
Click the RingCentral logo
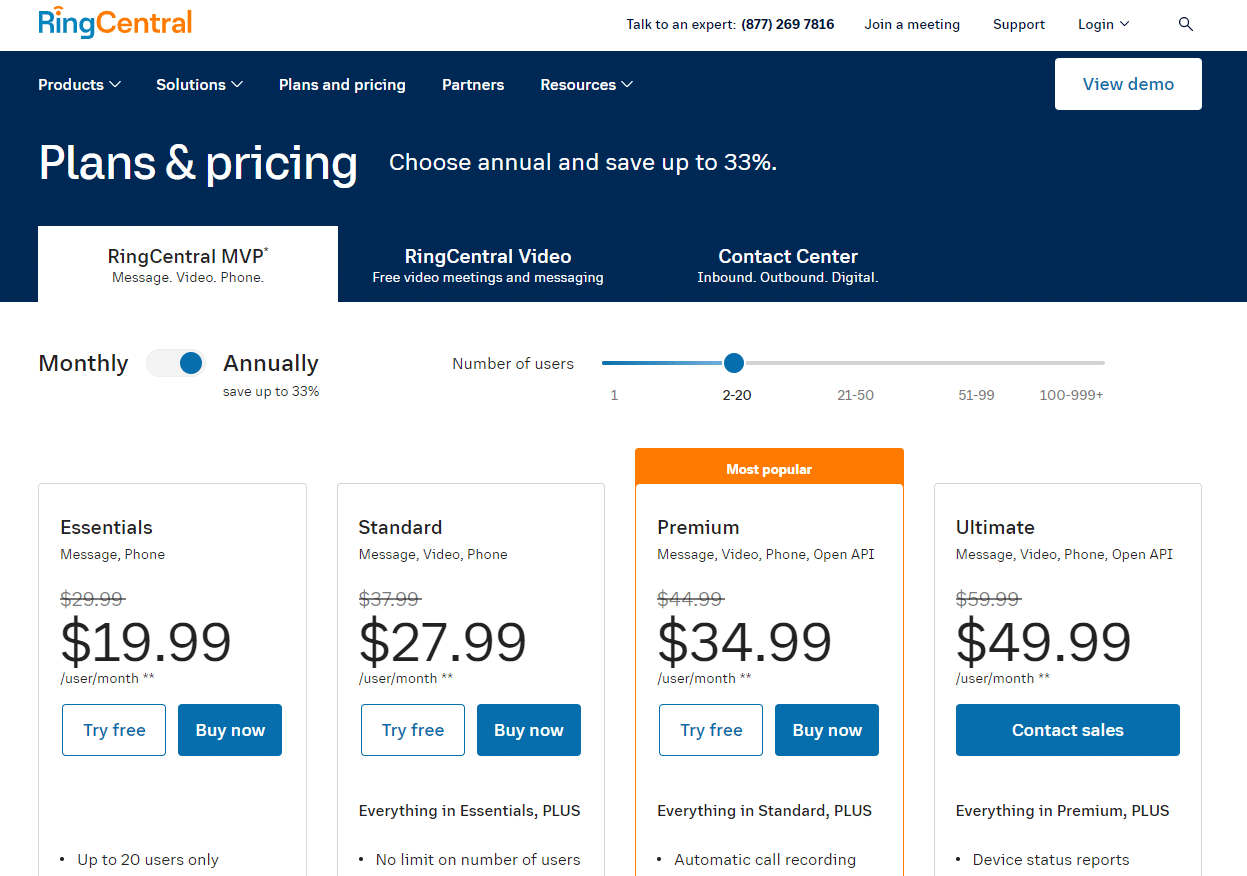(x=115, y=23)
